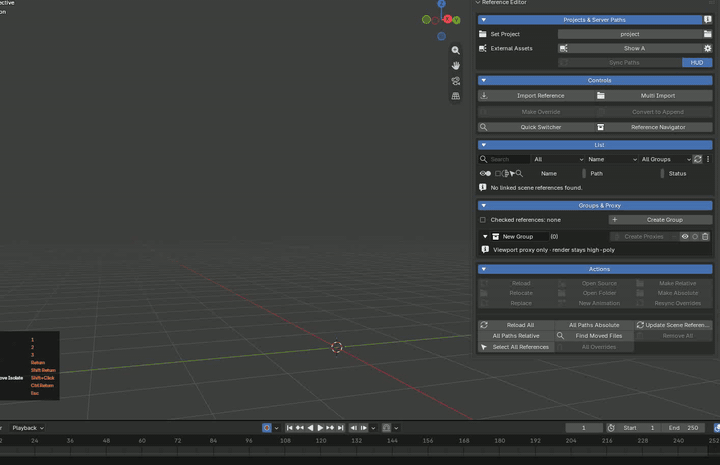Image resolution: width=720 pixels, height=465 pixels.
Task: Toggle New Group visibility eye
Action: point(685,236)
